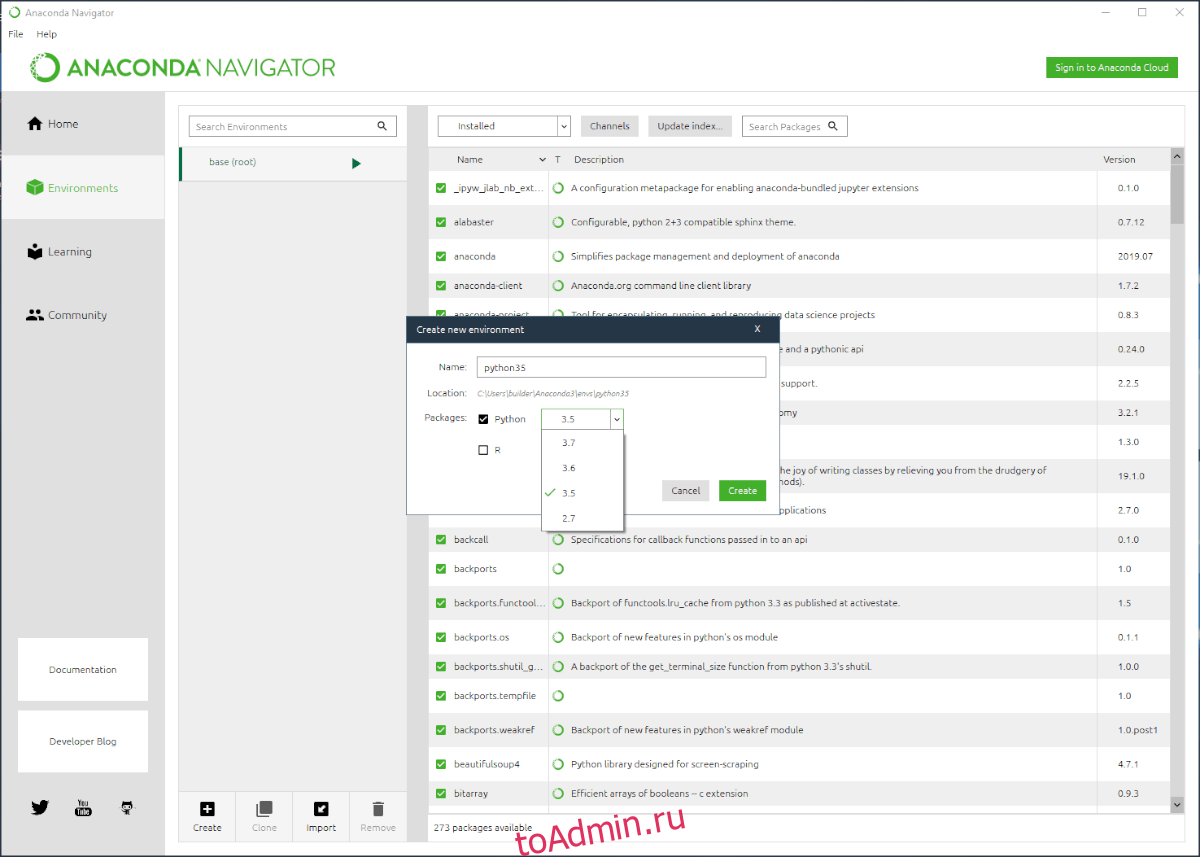
Task: Click the Remove environment trash icon
Action: (x=378, y=809)
